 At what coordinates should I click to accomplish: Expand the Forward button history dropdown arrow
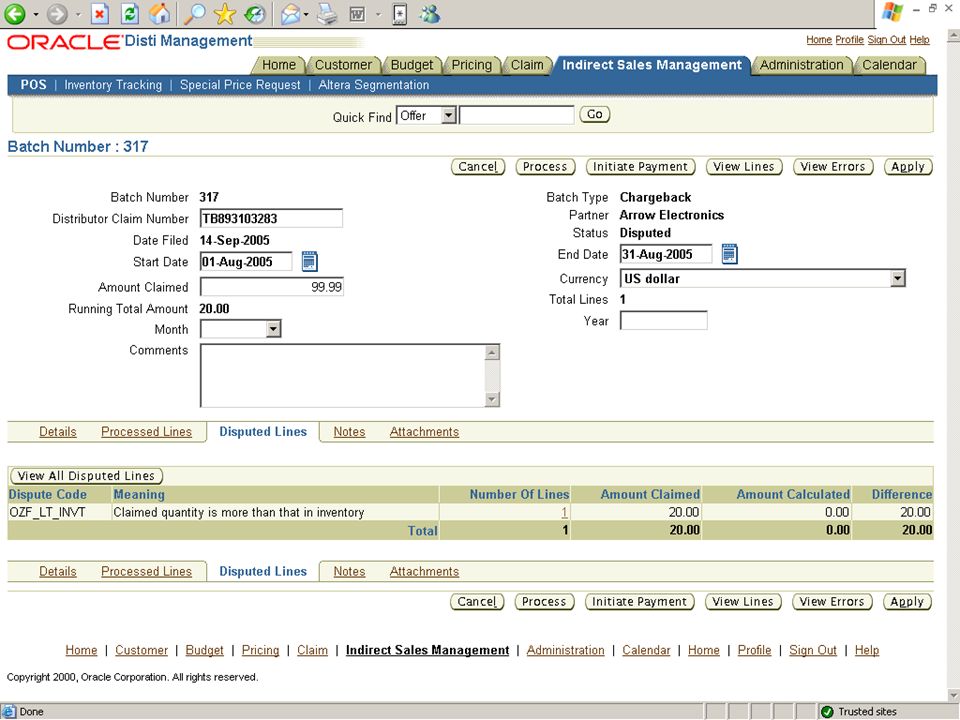[78, 13]
